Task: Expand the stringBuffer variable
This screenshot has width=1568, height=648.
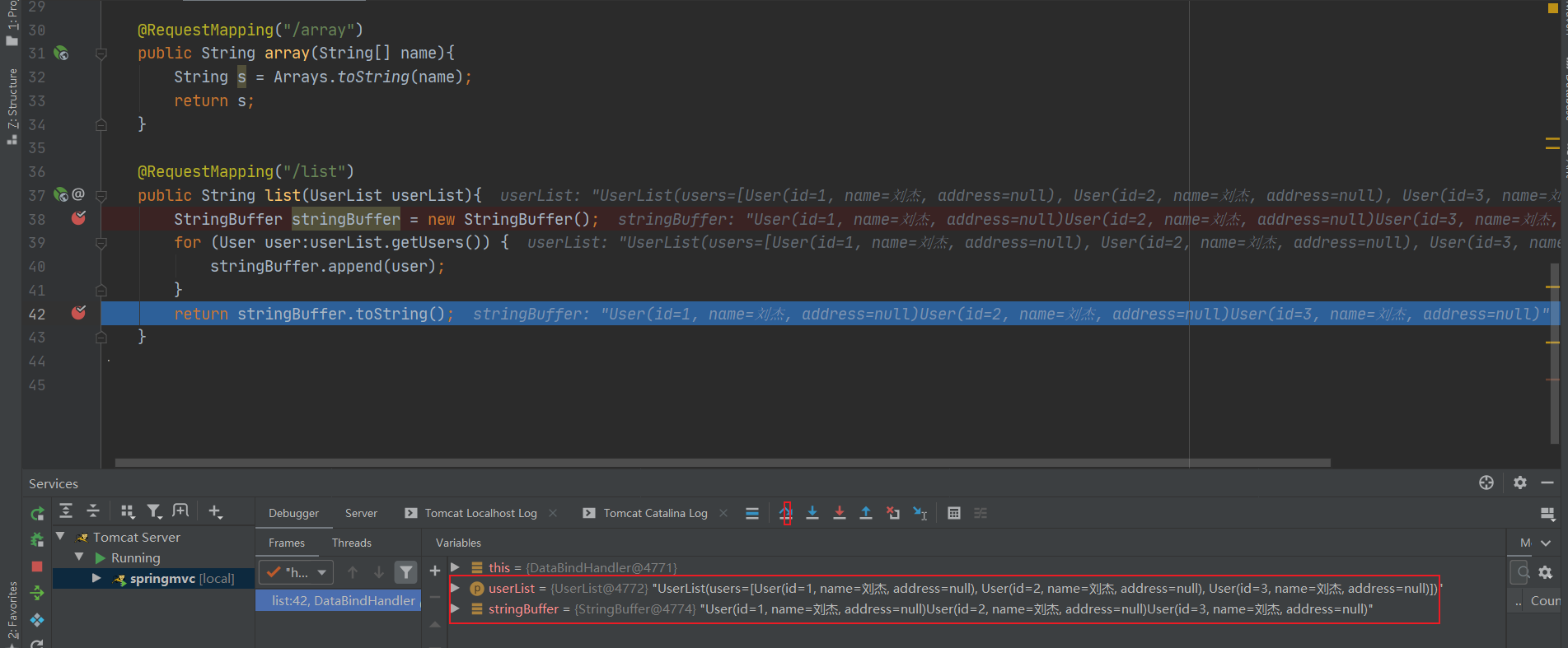Action: coord(455,608)
